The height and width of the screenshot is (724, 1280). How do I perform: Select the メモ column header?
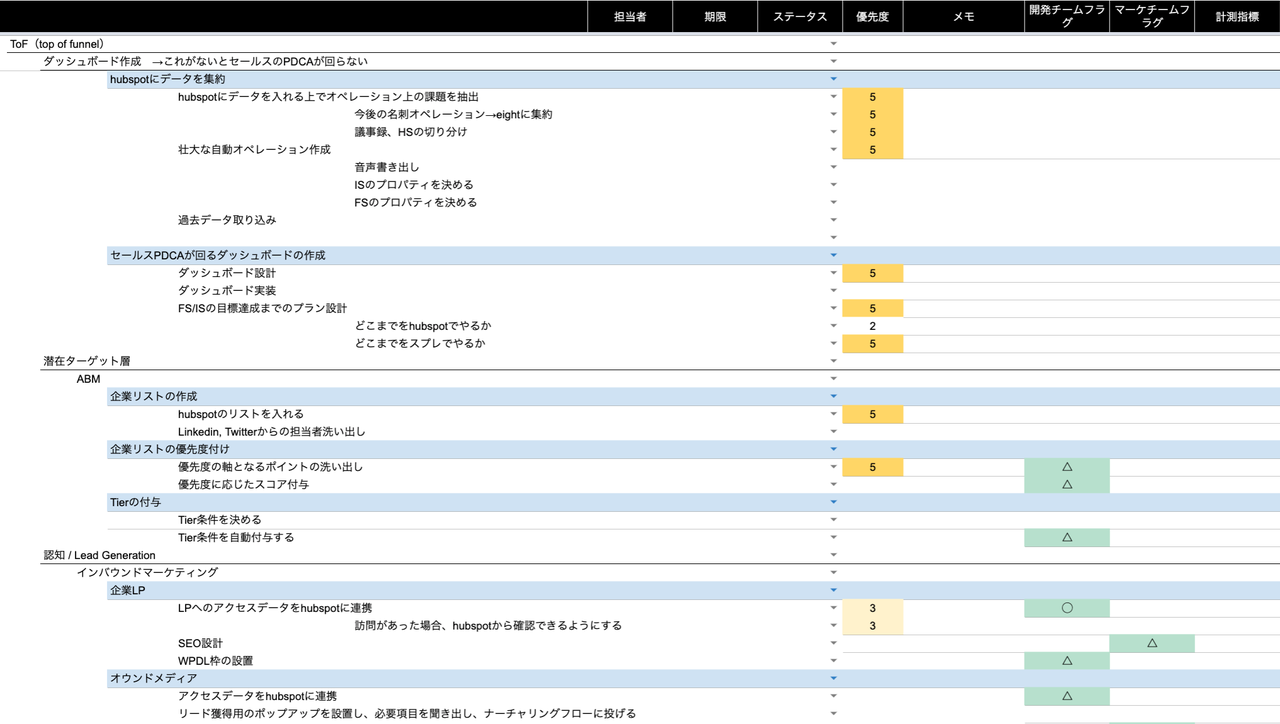[964, 17]
